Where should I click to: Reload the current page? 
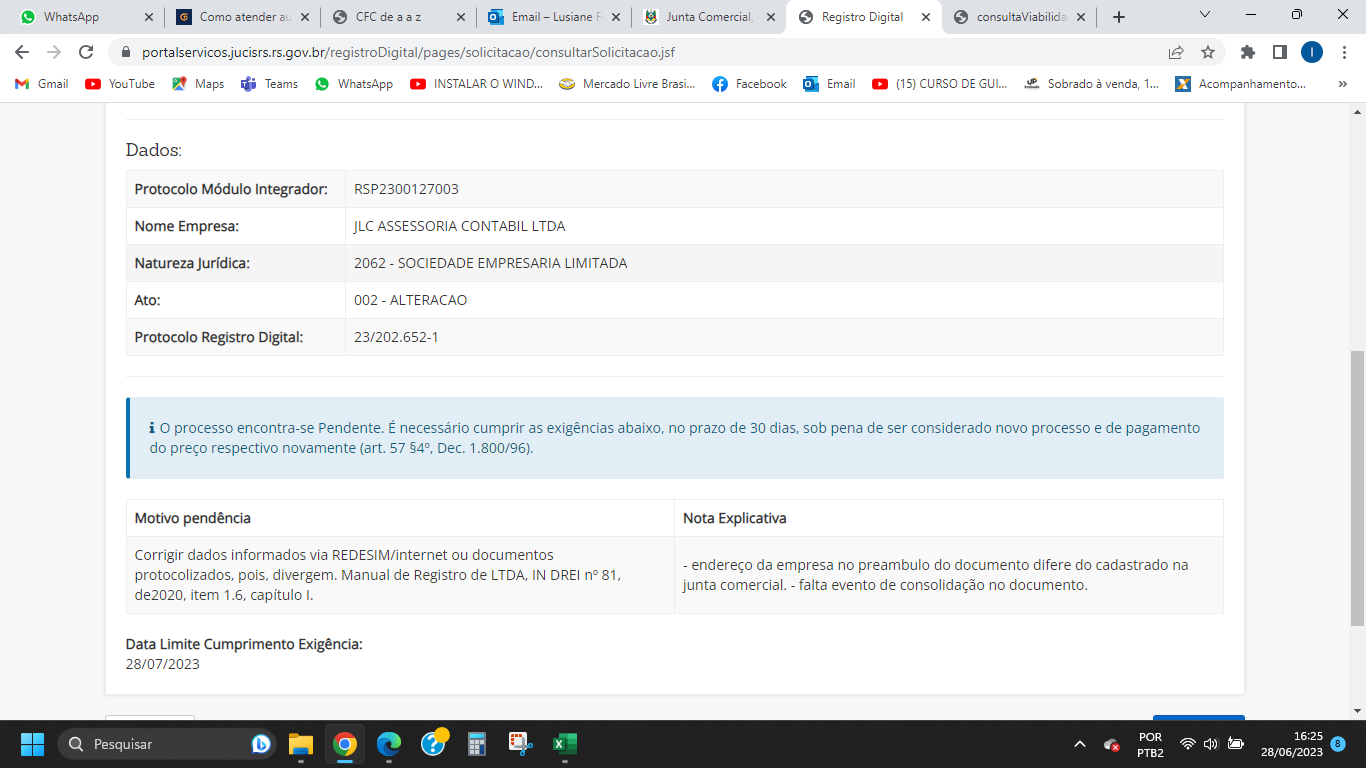pyautogui.click(x=86, y=52)
